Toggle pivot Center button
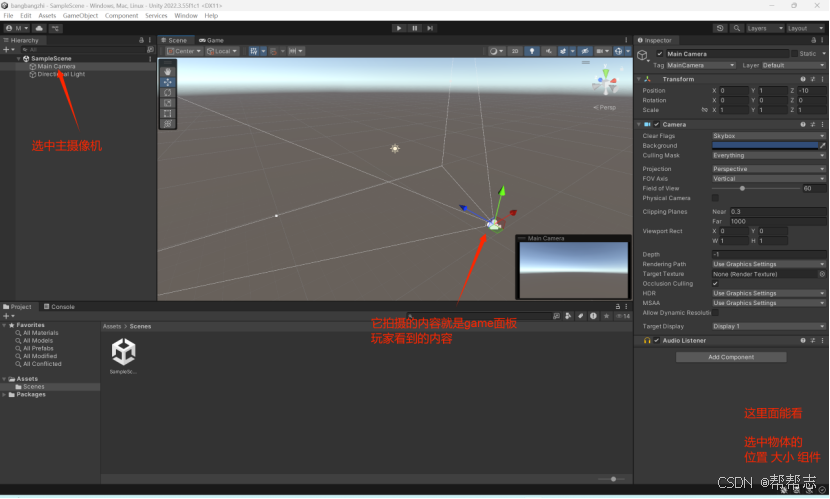This screenshot has width=830, height=499. click(184, 51)
